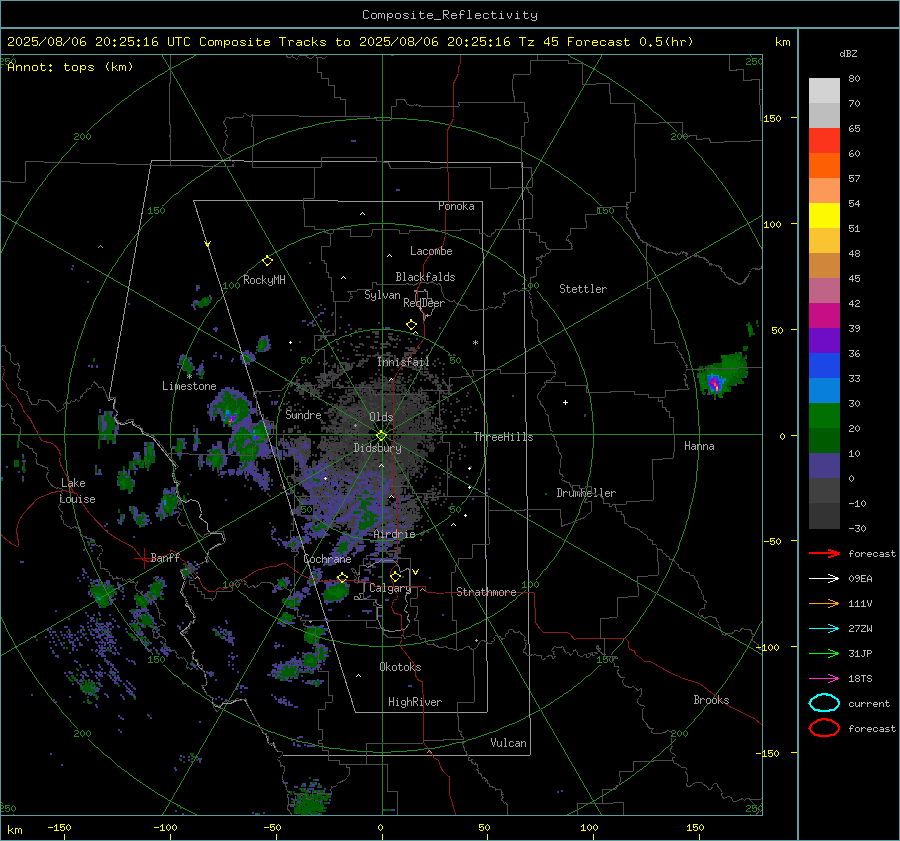Screen dimensions: 900x841
Task: Click the 150 km right axis label
Action: coord(773,118)
